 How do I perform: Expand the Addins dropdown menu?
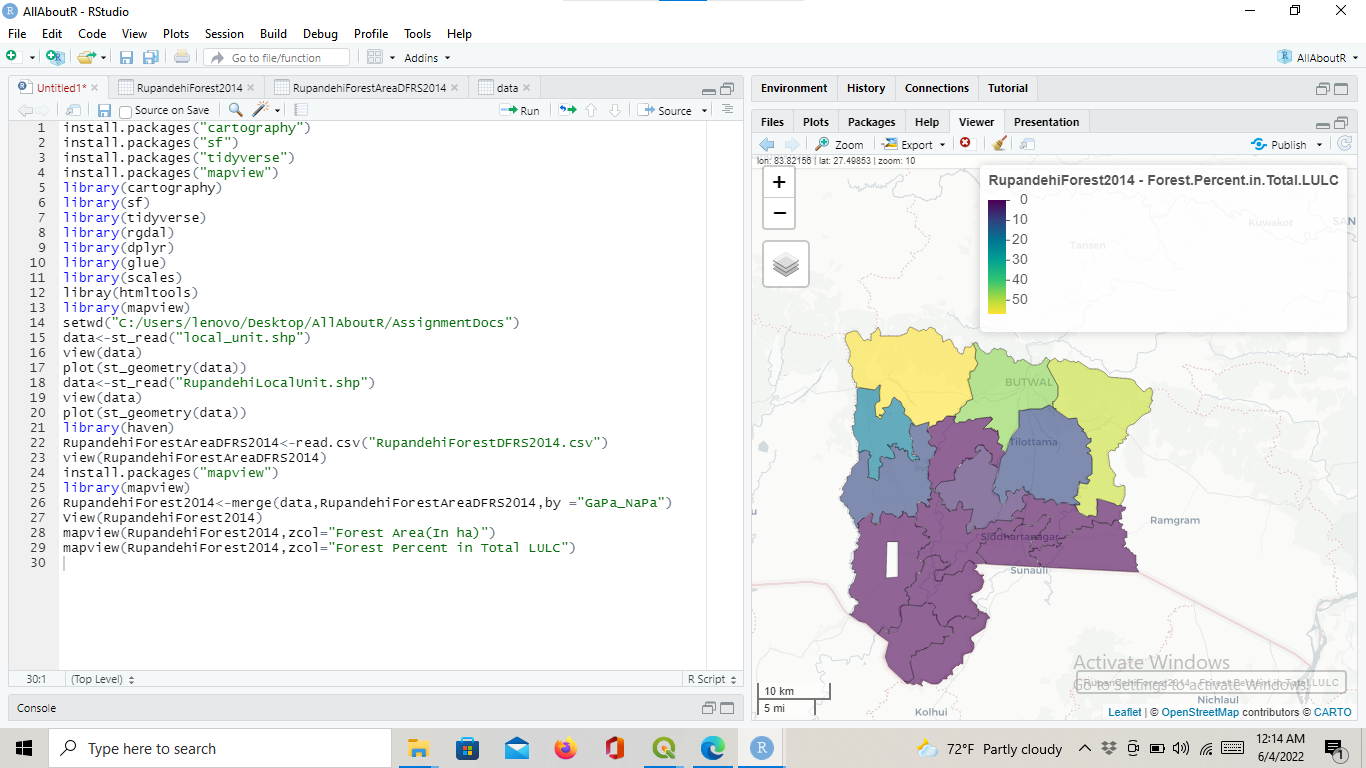click(427, 58)
